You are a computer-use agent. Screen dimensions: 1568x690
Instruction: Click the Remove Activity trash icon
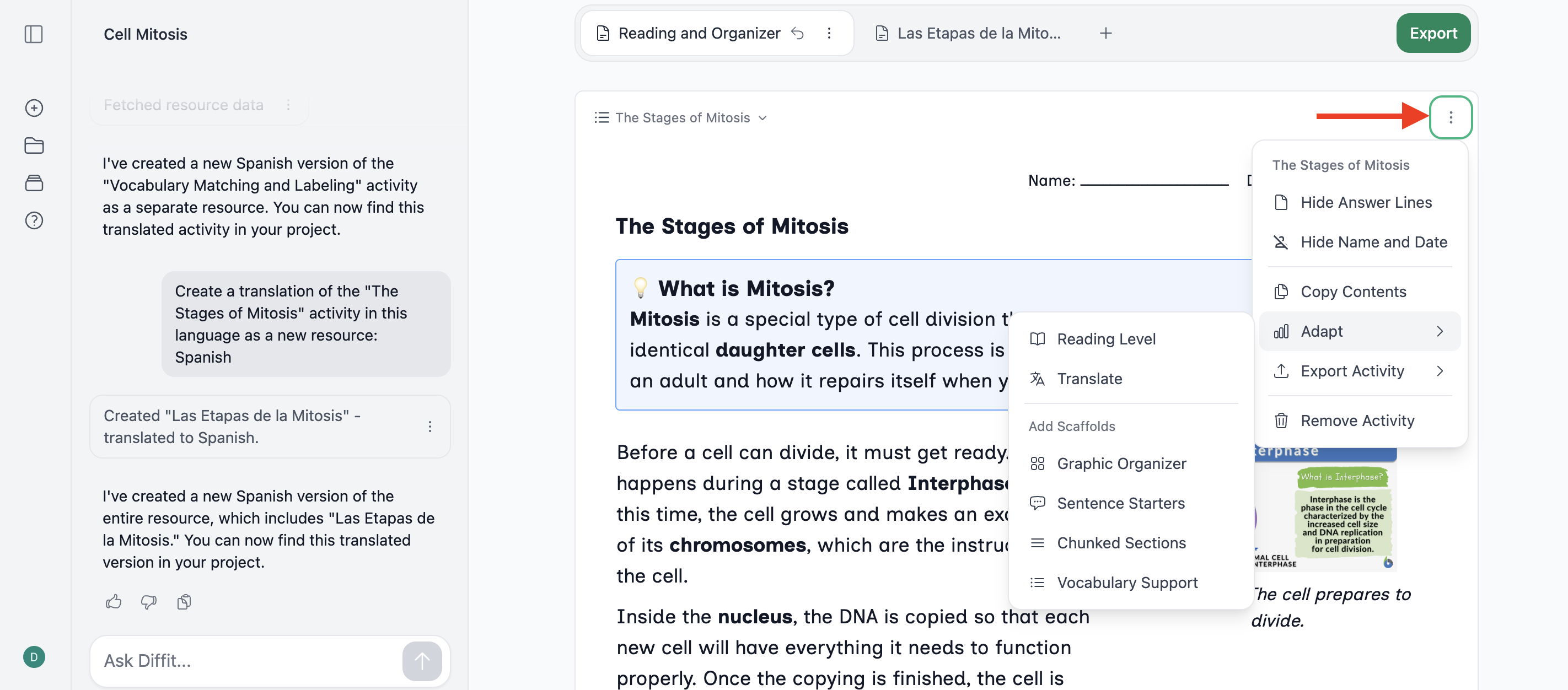(x=1281, y=421)
